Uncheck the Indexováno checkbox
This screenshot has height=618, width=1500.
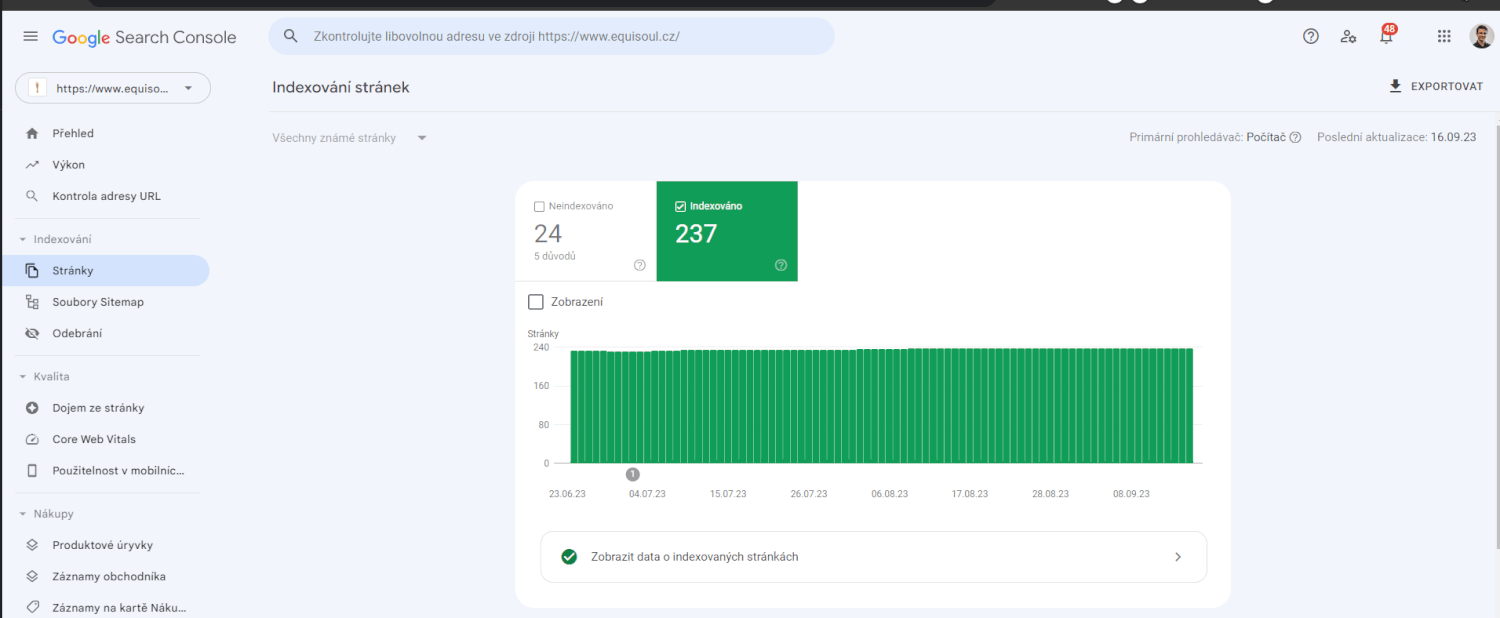[x=681, y=207]
